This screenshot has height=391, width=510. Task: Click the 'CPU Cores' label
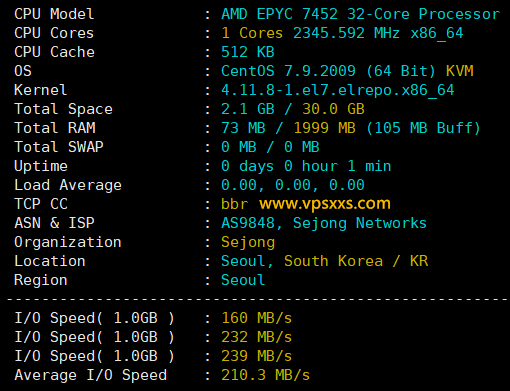[54, 33]
